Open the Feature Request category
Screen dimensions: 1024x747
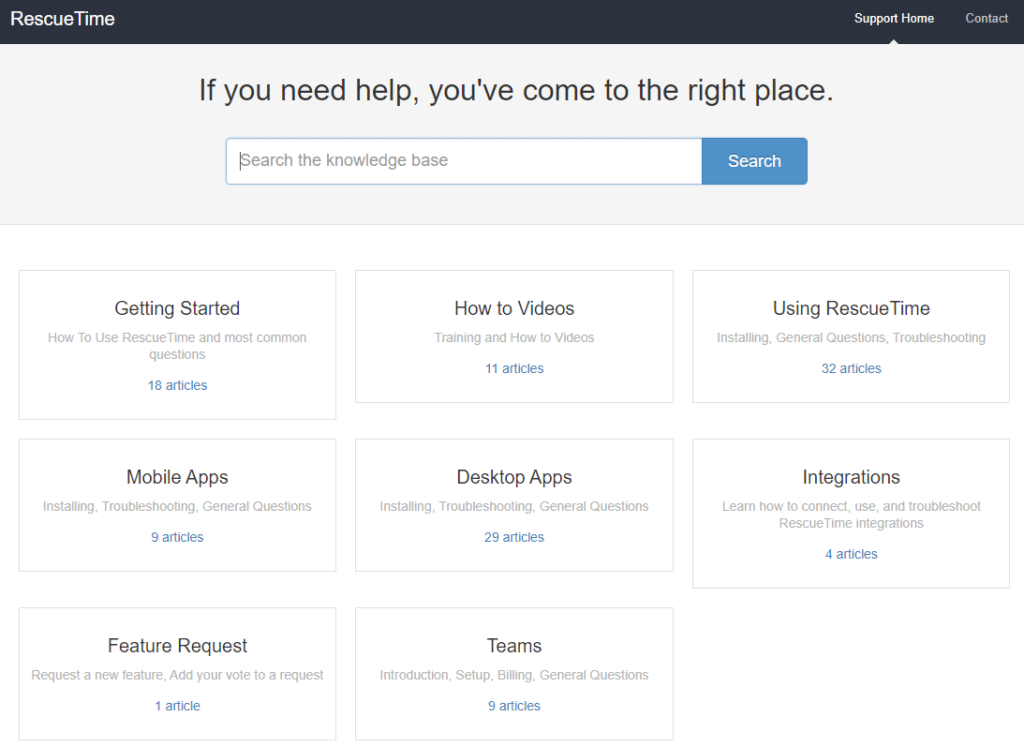coord(177,646)
